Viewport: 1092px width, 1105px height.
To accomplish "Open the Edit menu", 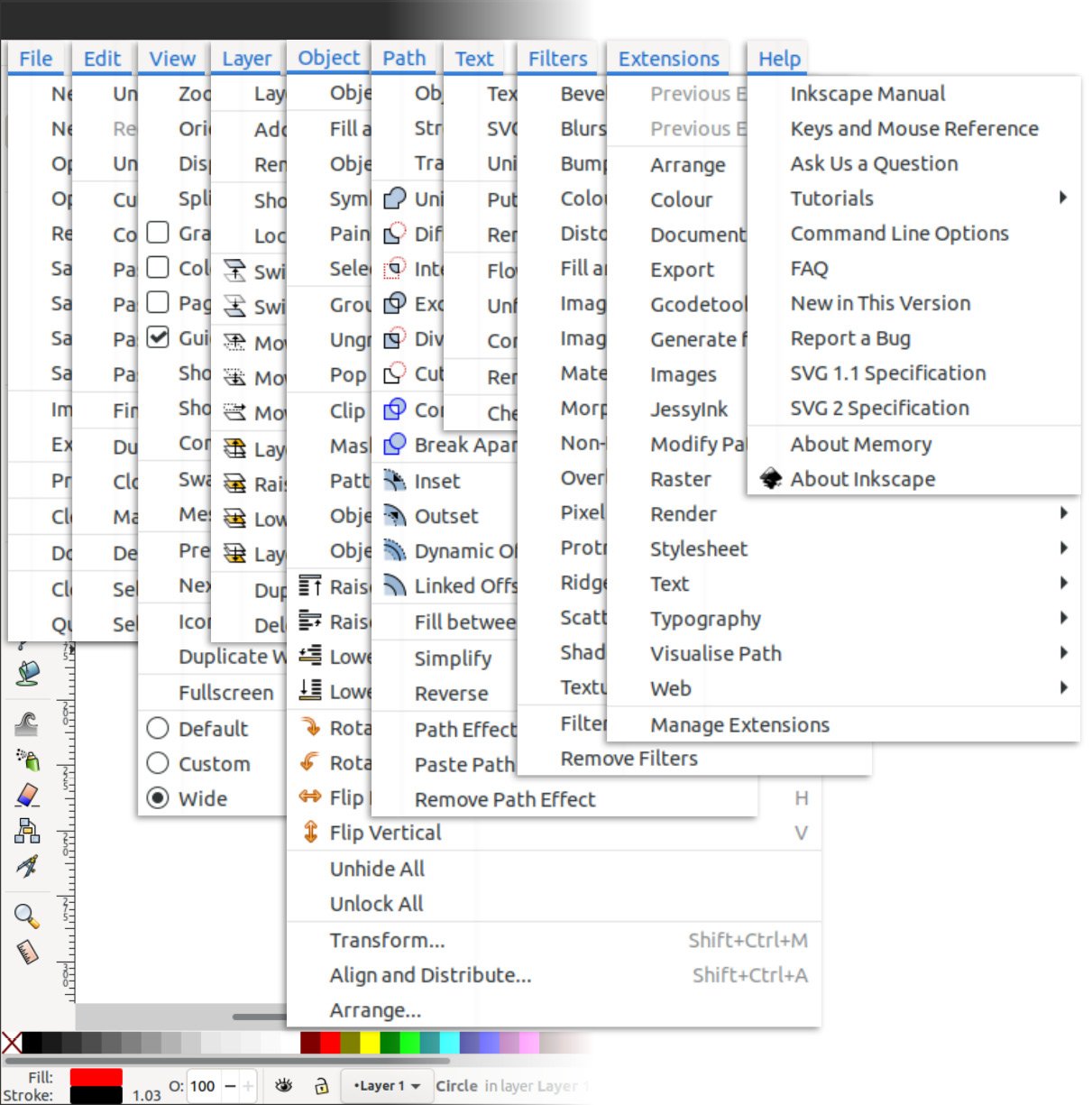I will coord(102,59).
